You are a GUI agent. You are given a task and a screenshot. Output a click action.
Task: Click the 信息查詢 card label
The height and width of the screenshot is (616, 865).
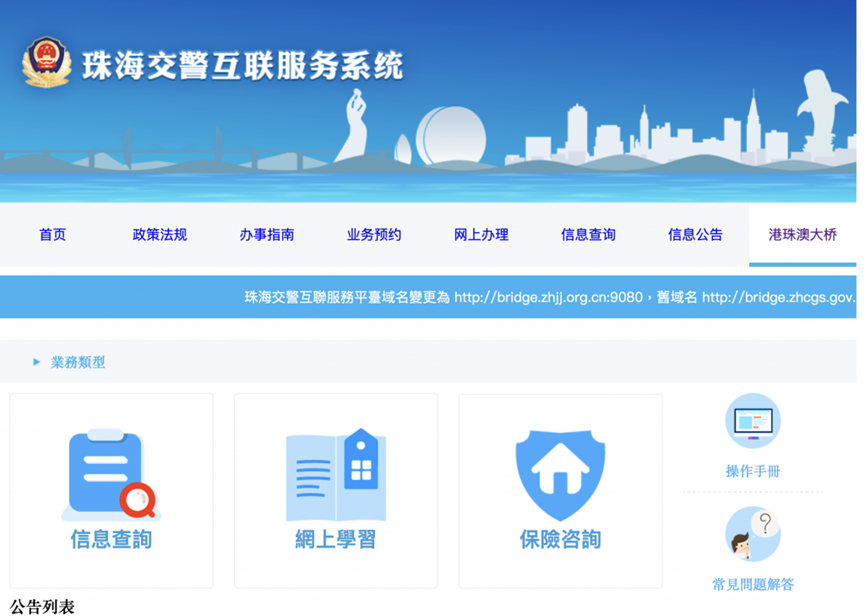click(111, 539)
